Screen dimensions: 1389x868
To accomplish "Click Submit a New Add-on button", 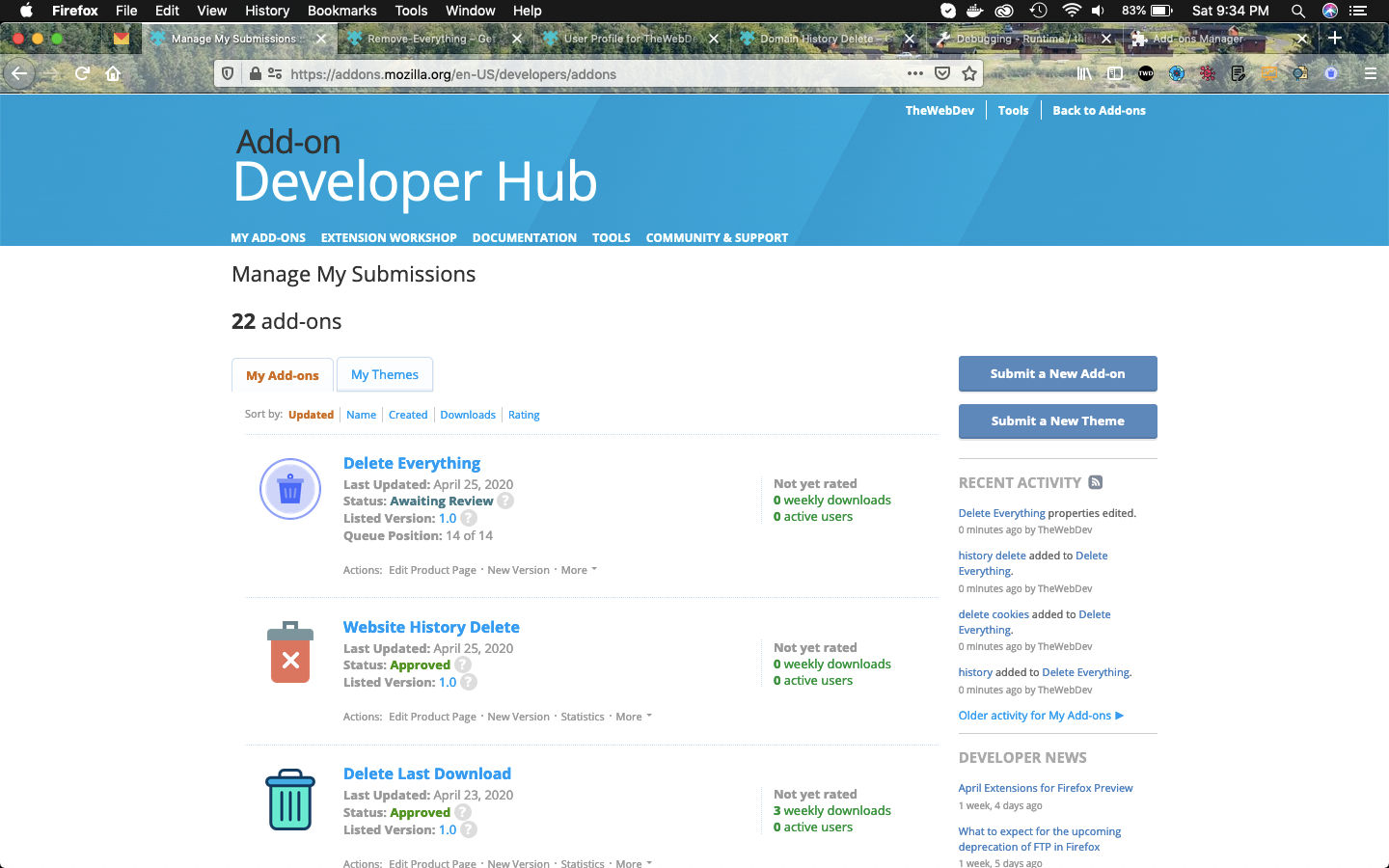I will tap(1057, 373).
